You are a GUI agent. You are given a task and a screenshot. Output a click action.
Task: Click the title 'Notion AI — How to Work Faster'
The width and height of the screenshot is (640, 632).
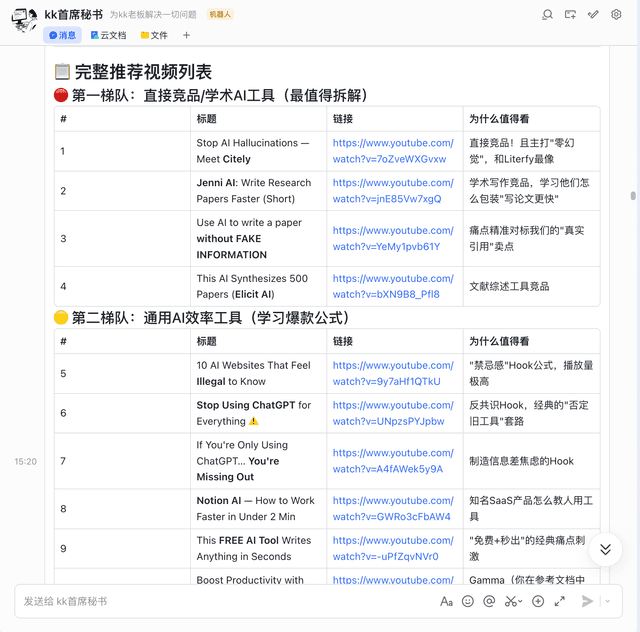[x=255, y=509]
